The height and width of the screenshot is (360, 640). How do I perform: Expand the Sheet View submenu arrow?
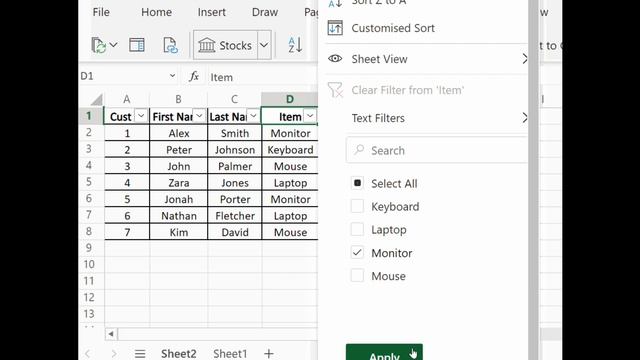click(525, 59)
